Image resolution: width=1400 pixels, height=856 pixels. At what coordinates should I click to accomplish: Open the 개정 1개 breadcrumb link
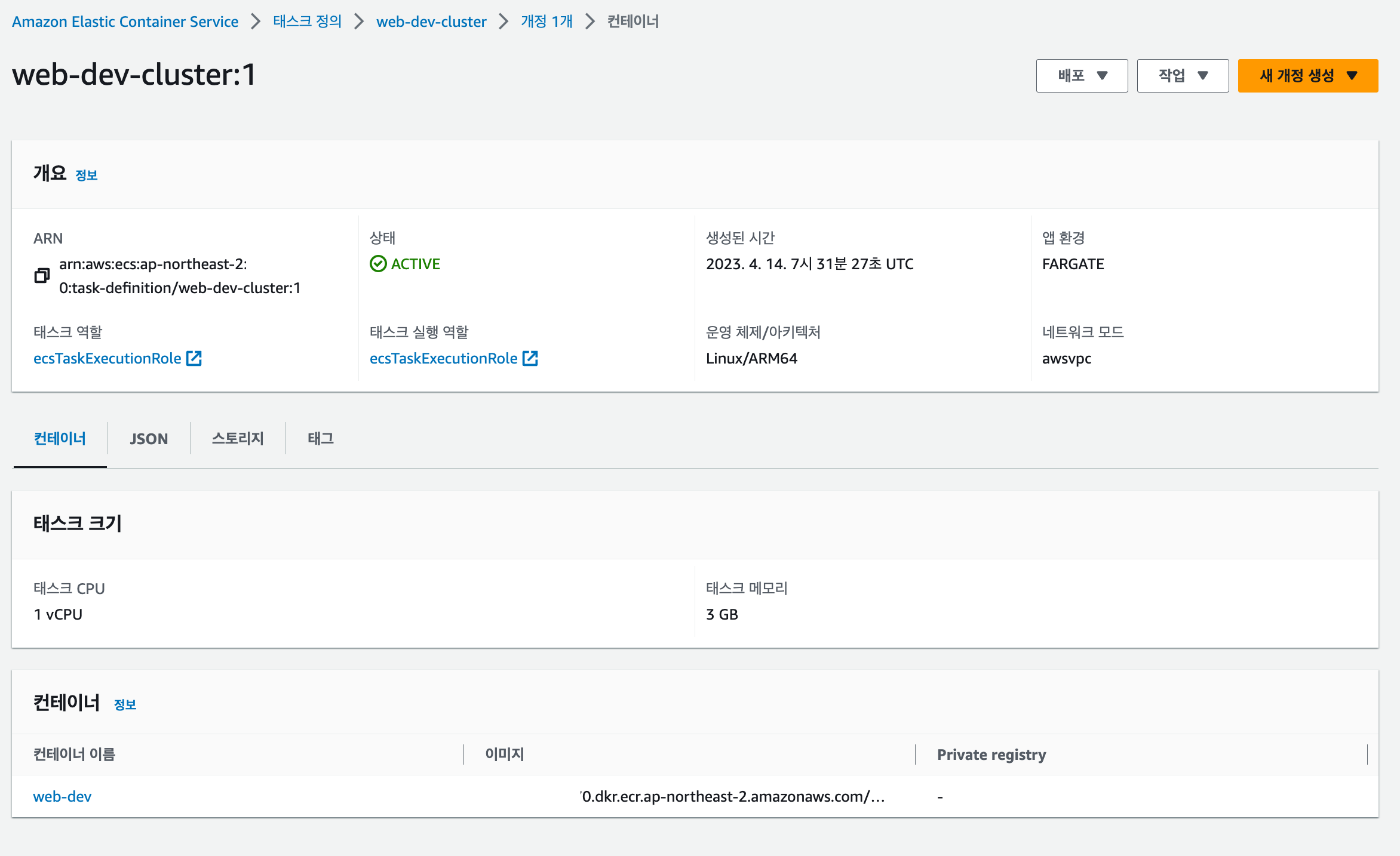(547, 21)
